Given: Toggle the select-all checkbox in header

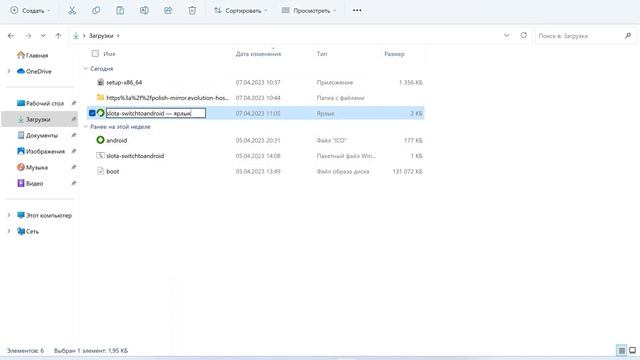Looking at the screenshot, I should pos(95,53).
